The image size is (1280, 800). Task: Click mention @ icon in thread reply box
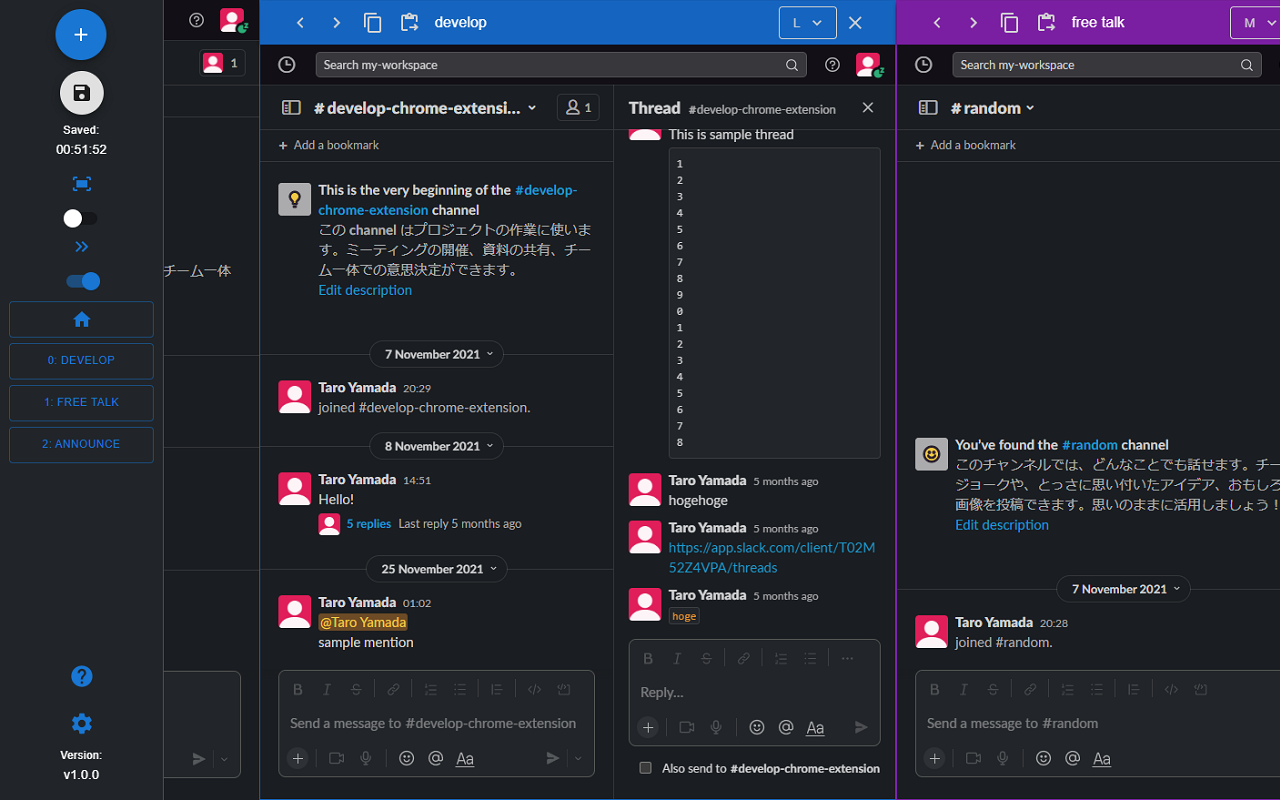point(786,727)
